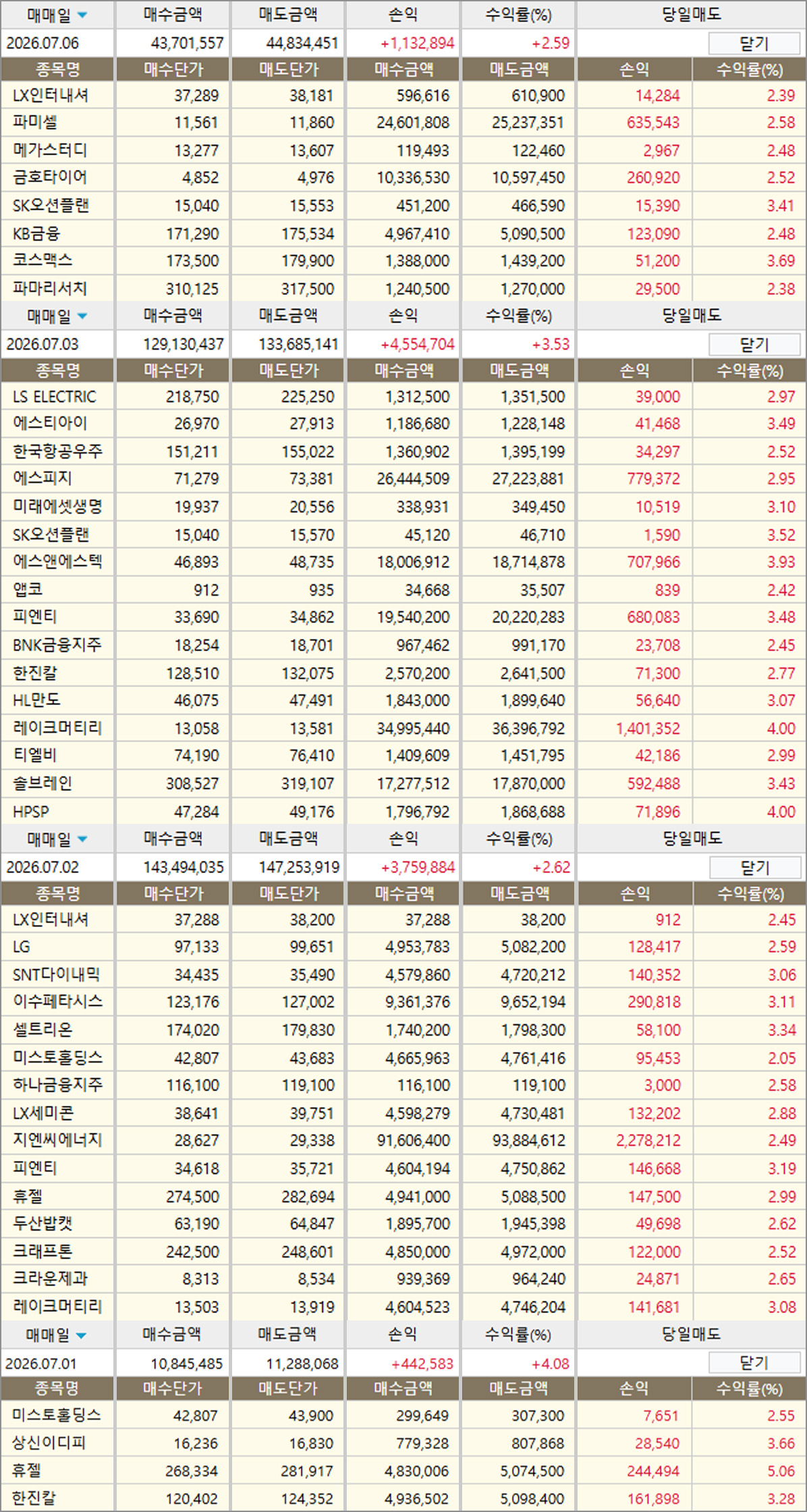Select the 파미셀 stock row name
Viewport: 807px width, 1512px height.
tap(35, 123)
